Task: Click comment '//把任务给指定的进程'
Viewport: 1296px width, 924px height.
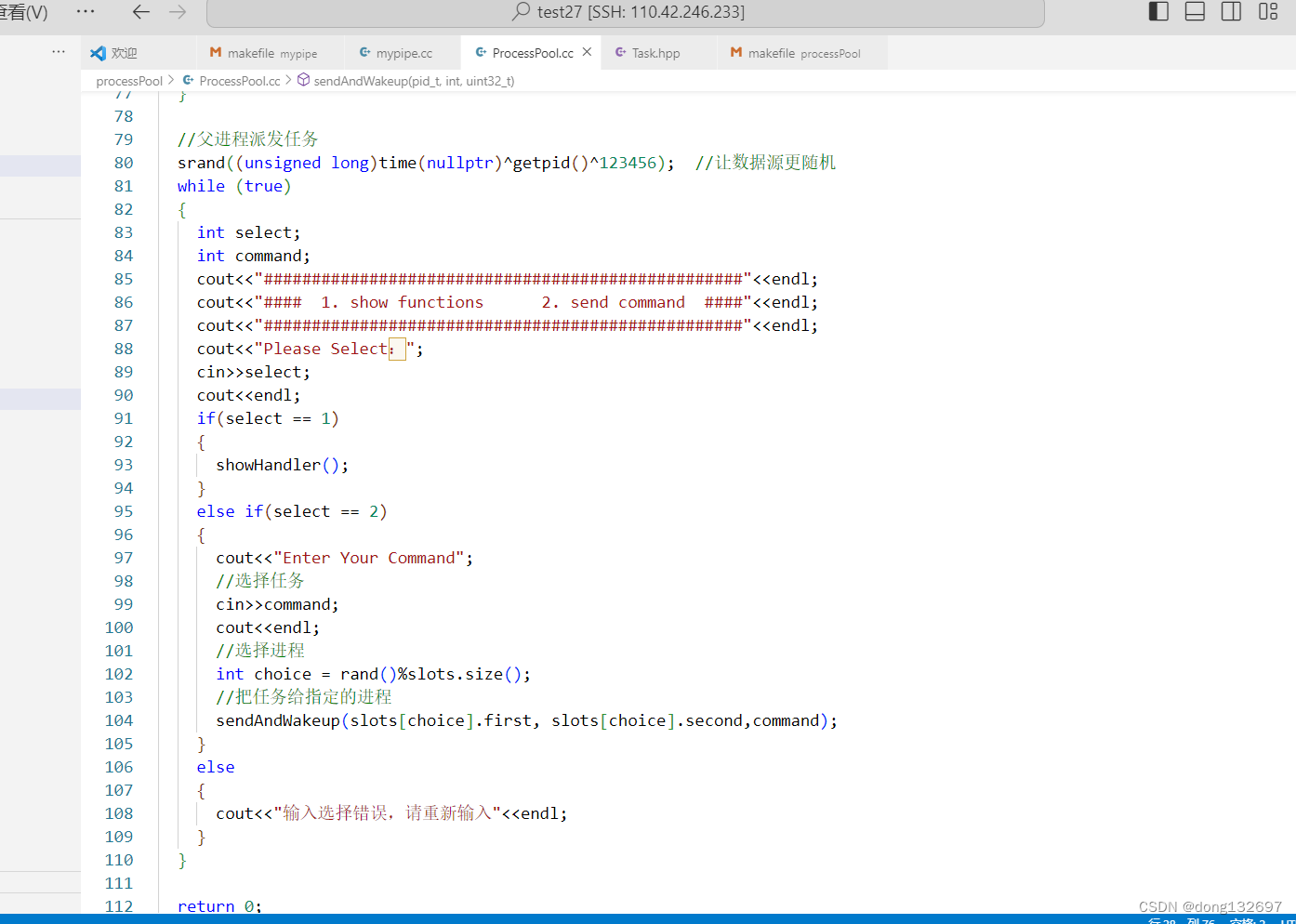Action: (304, 697)
